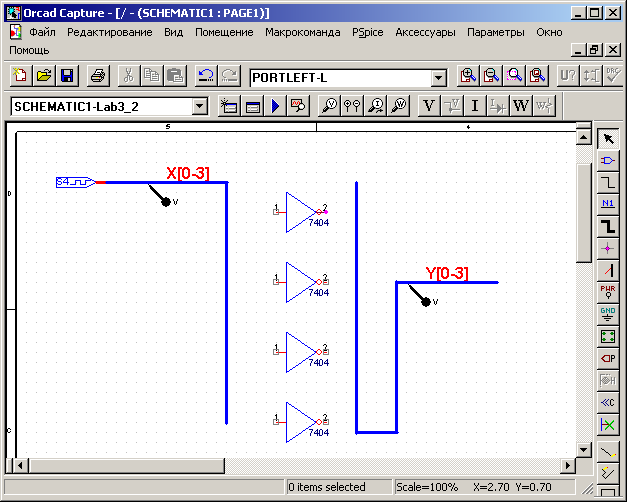Toggle bias voltage display (V button)

point(429,106)
